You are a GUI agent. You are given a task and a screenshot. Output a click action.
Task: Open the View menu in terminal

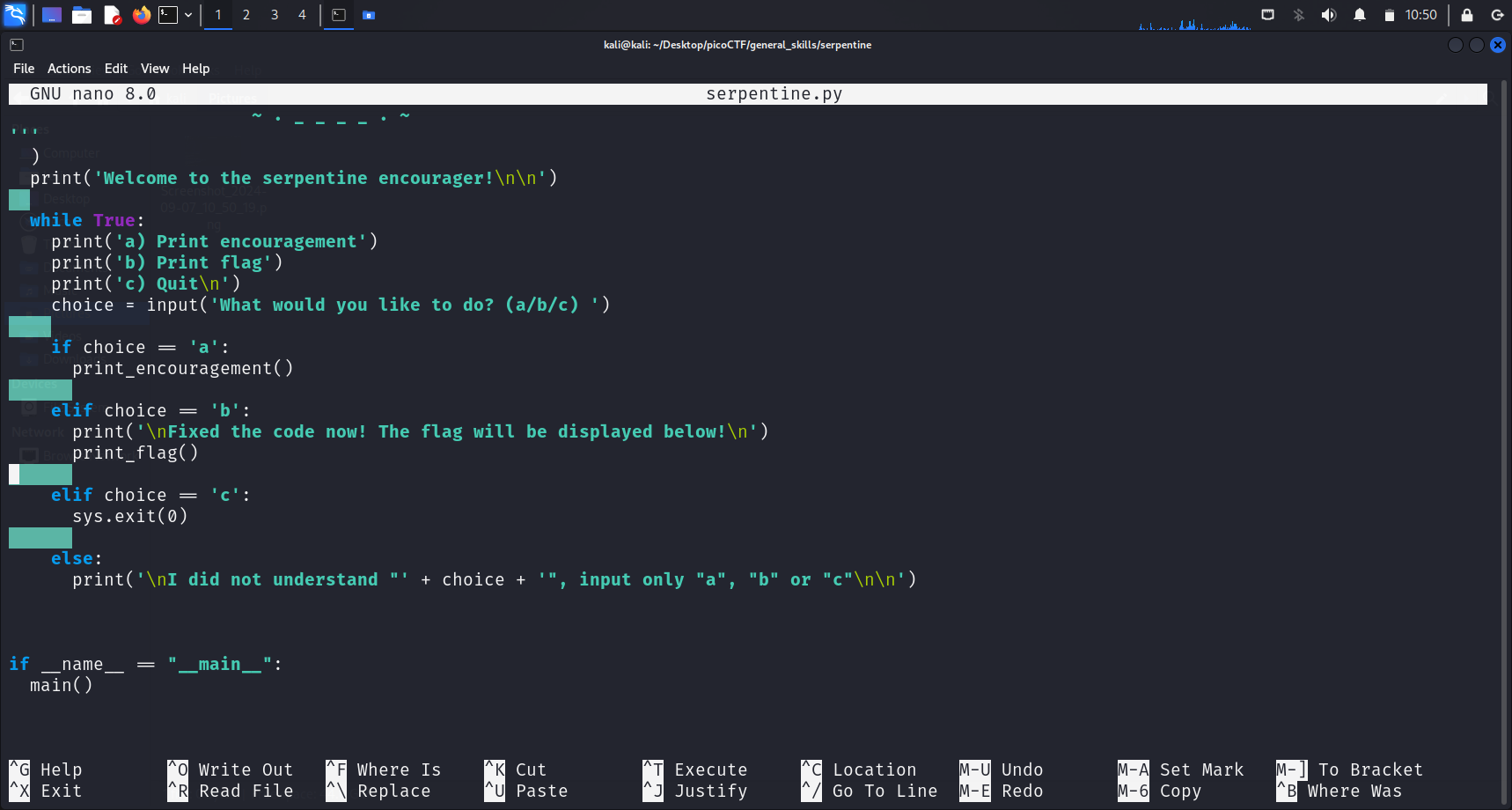point(154,69)
